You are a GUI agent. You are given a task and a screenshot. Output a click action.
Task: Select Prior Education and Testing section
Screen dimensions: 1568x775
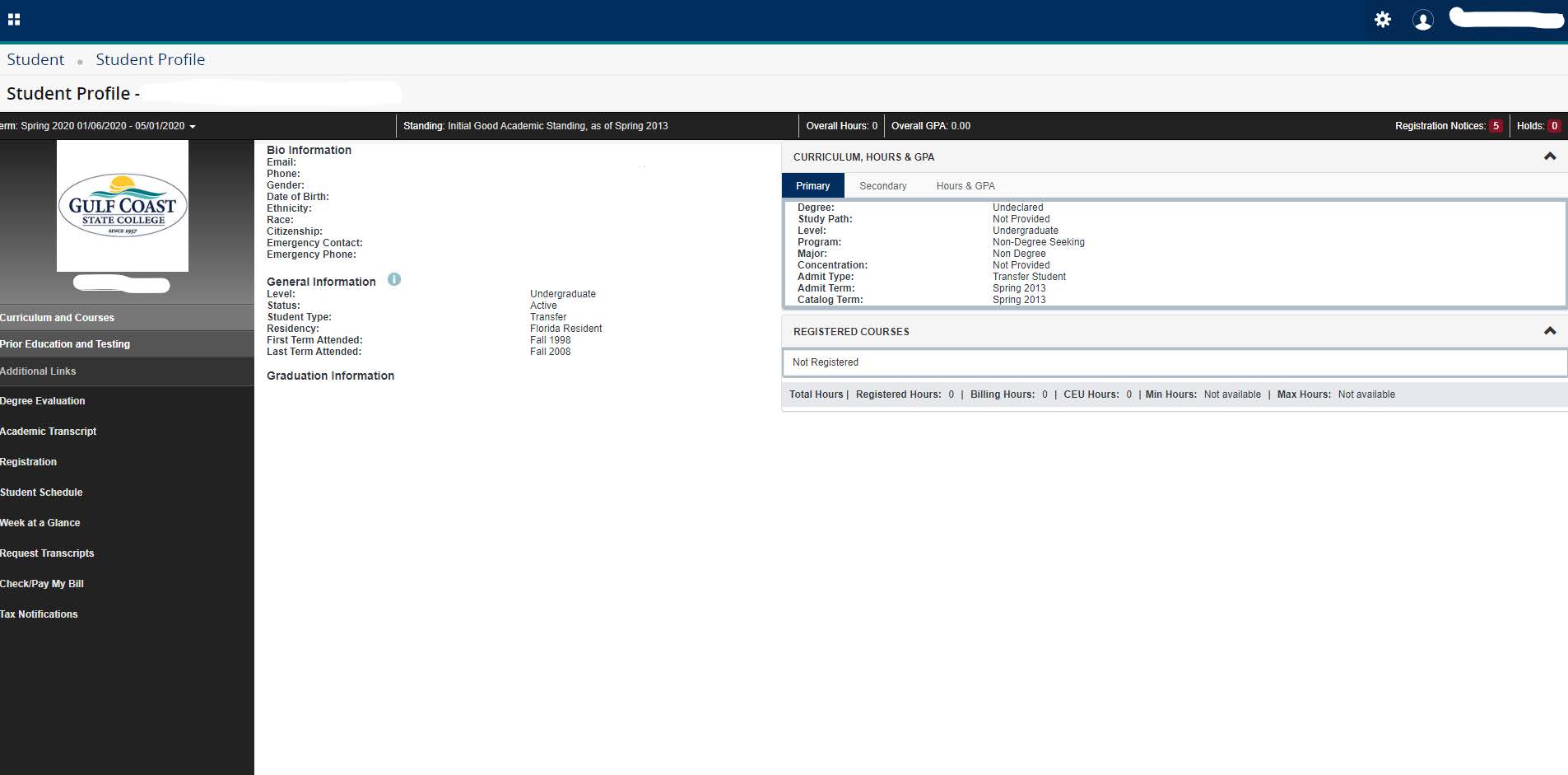pyautogui.click(x=65, y=343)
